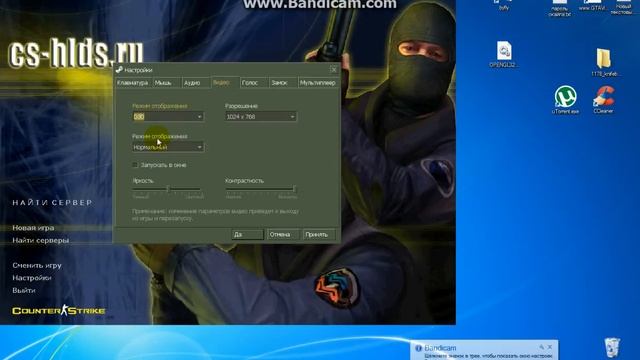Click the Яркость brightness slider

pyautogui.click(x=168, y=189)
